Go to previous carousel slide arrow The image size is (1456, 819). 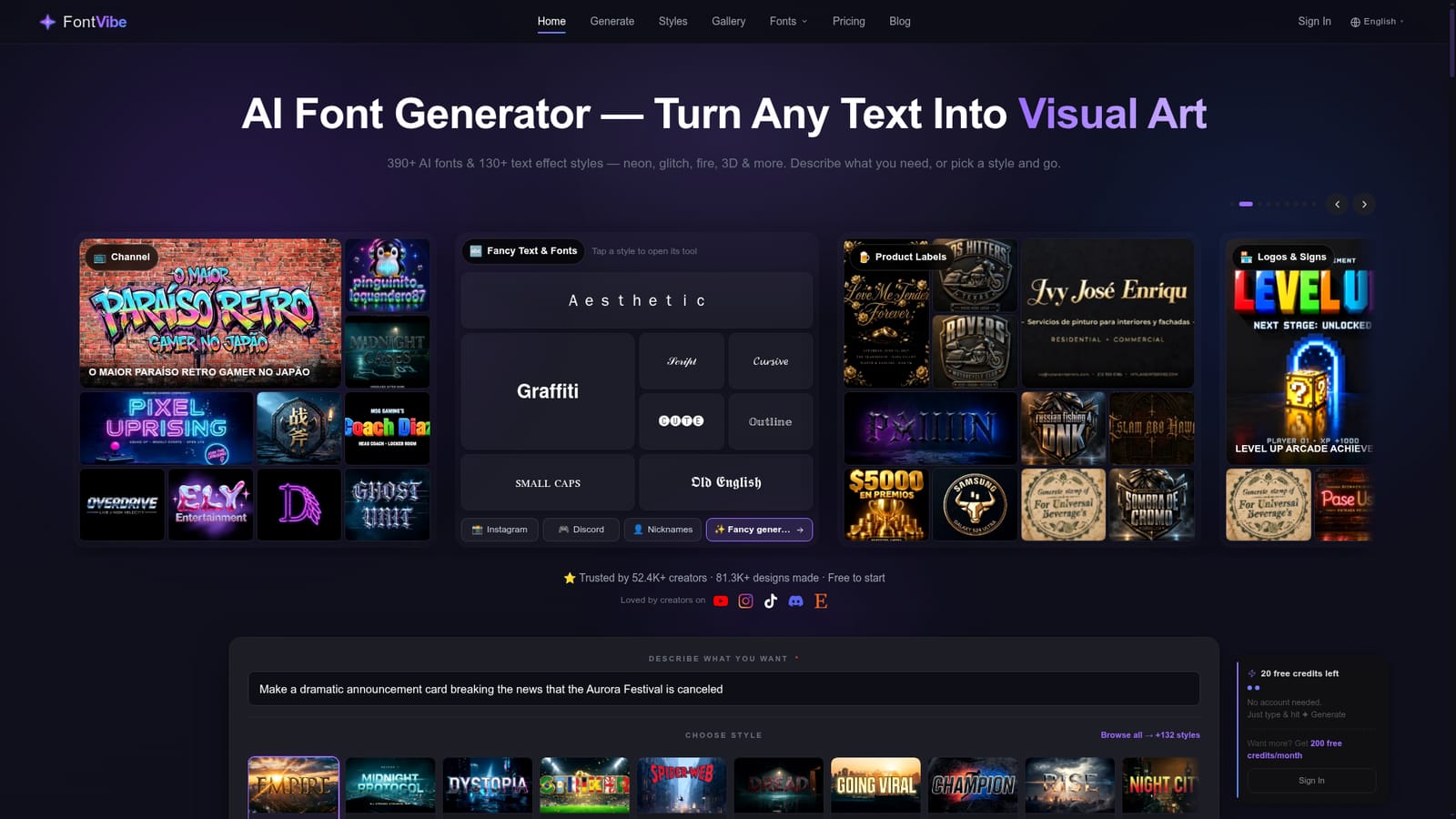point(1337,204)
